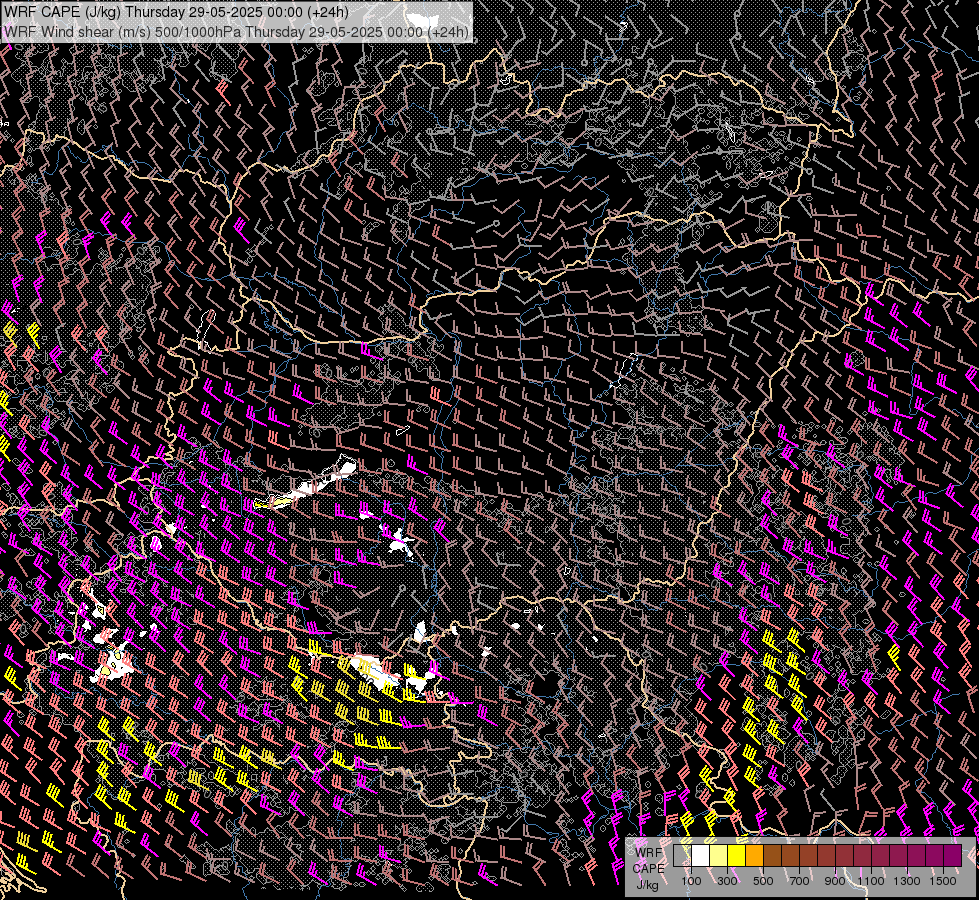Click the 'J/kg' unit label in legend

[647, 885]
